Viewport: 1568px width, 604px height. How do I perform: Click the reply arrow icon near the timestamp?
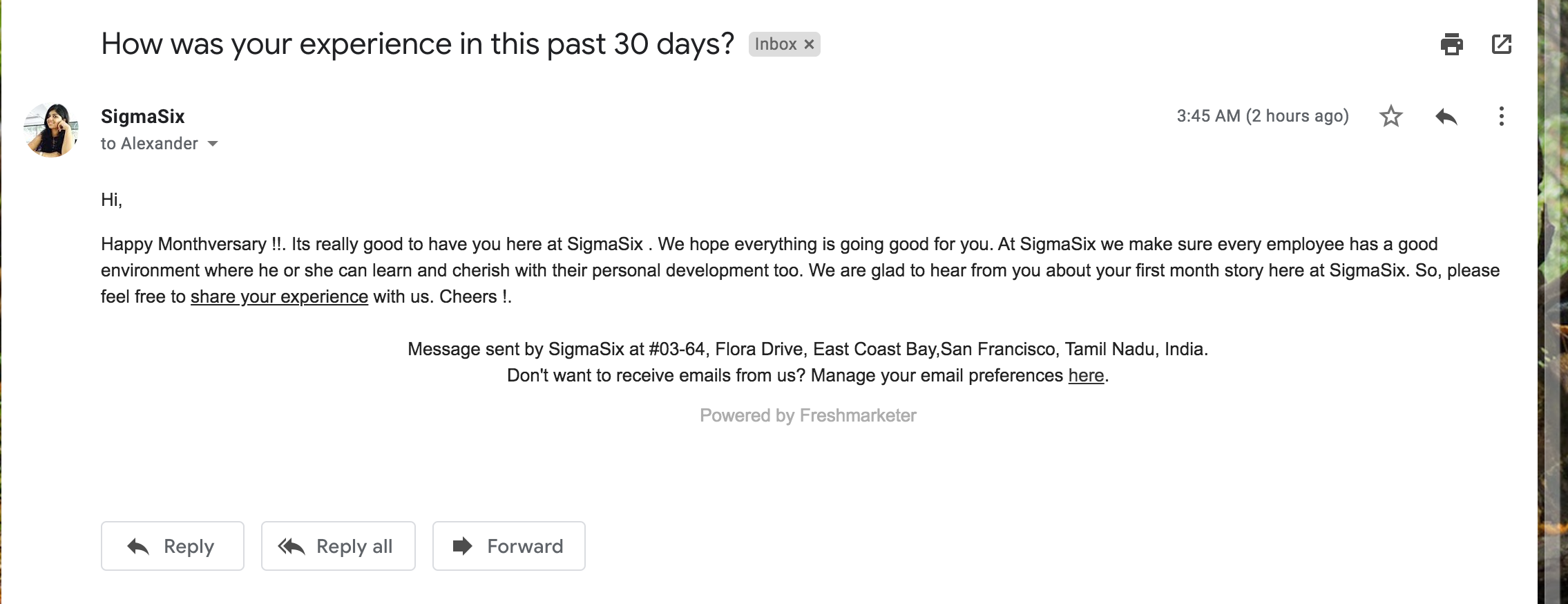(1447, 116)
